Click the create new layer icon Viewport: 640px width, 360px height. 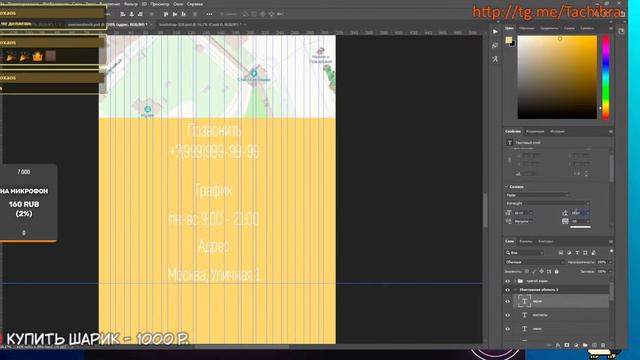point(594,345)
